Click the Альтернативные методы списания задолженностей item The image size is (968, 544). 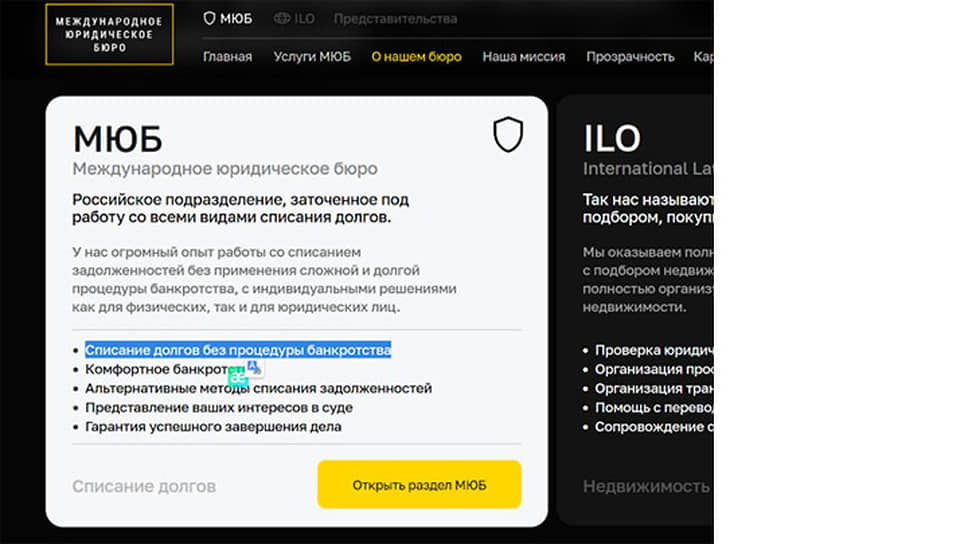click(x=259, y=388)
